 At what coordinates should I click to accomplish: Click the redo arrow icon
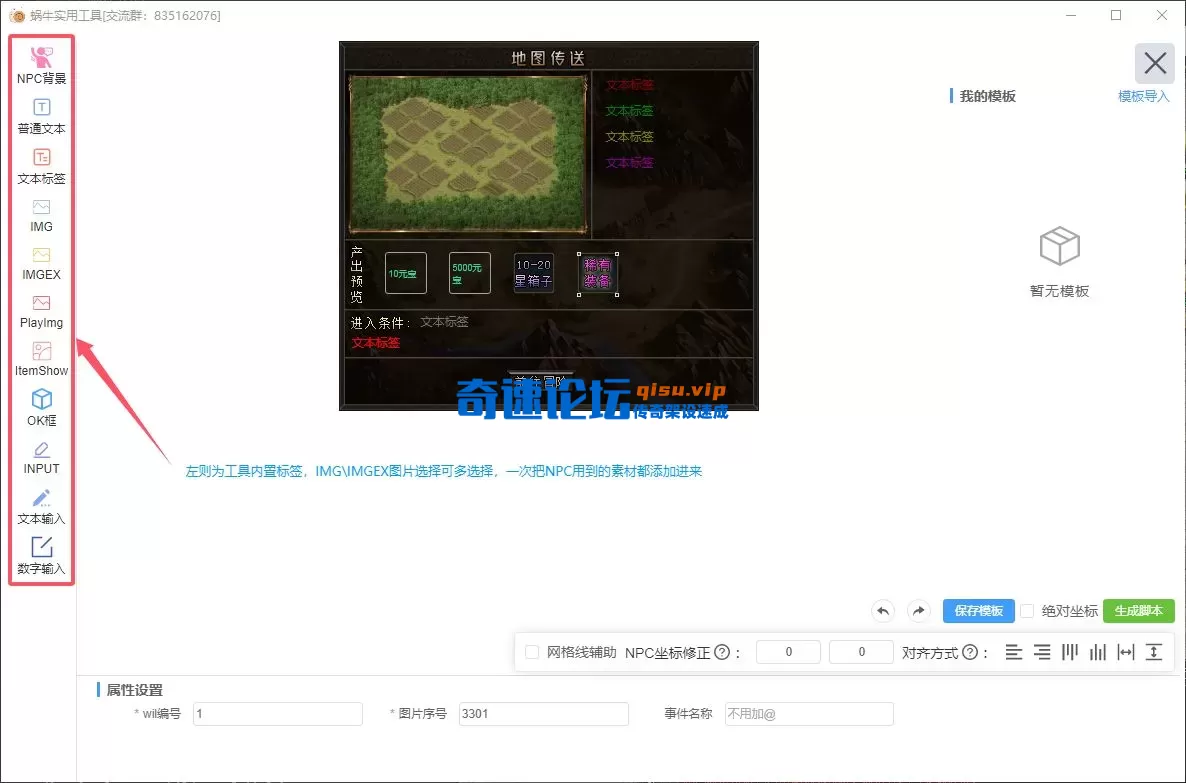tap(918, 611)
